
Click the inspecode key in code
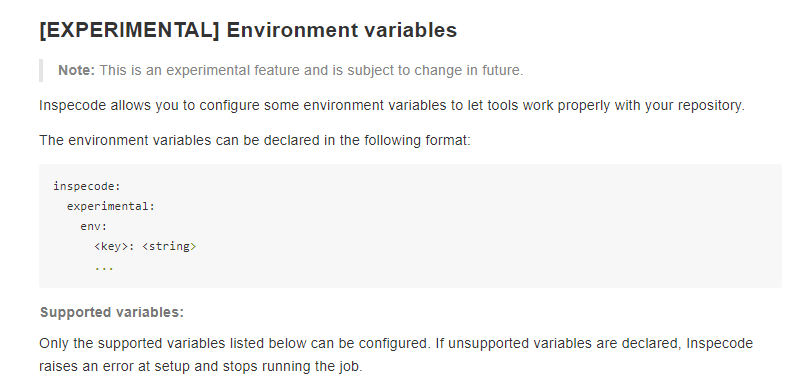(87, 186)
